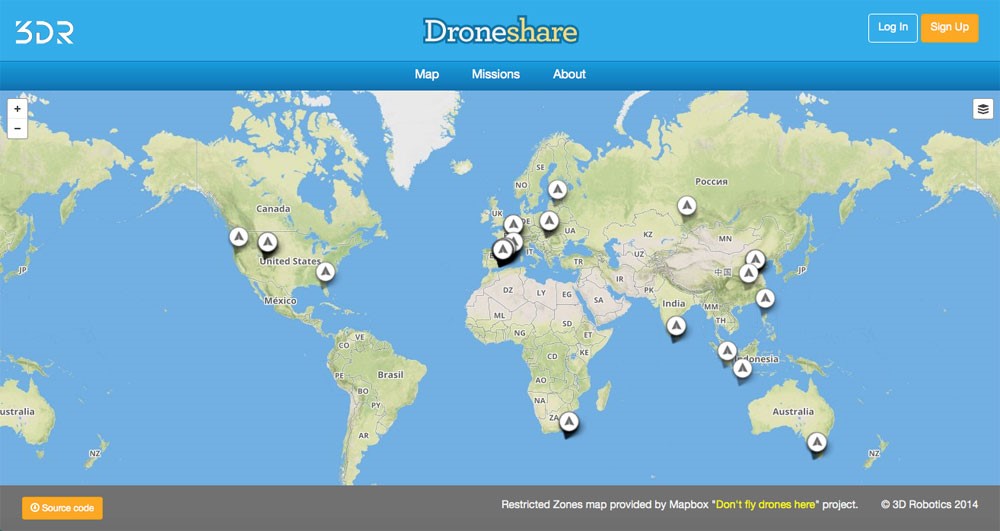Screen dimensions: 1000x531
Task: Select the drone marker next to UK label
Action: [x=513, y=224]
